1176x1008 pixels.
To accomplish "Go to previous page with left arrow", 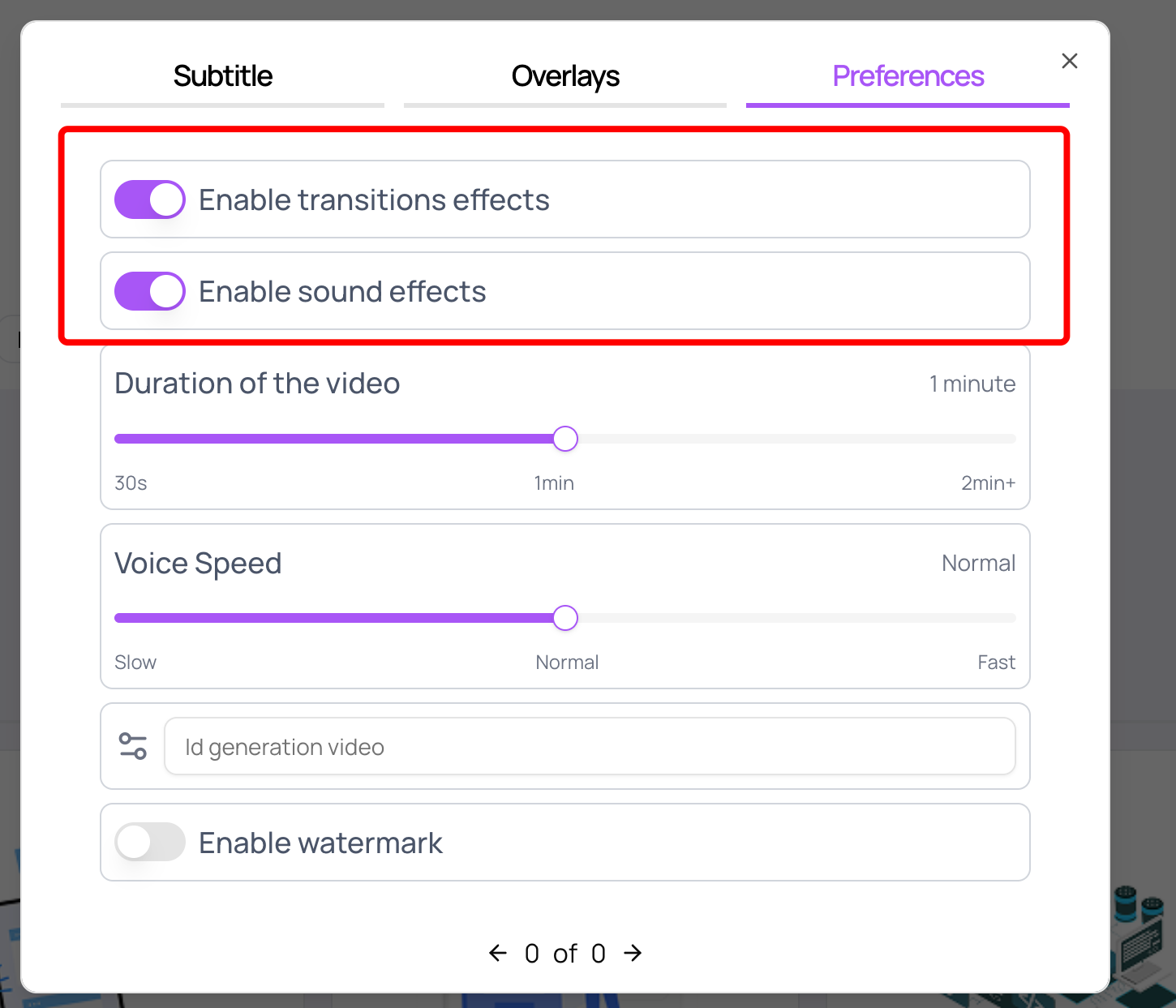I will pos(498,953).
